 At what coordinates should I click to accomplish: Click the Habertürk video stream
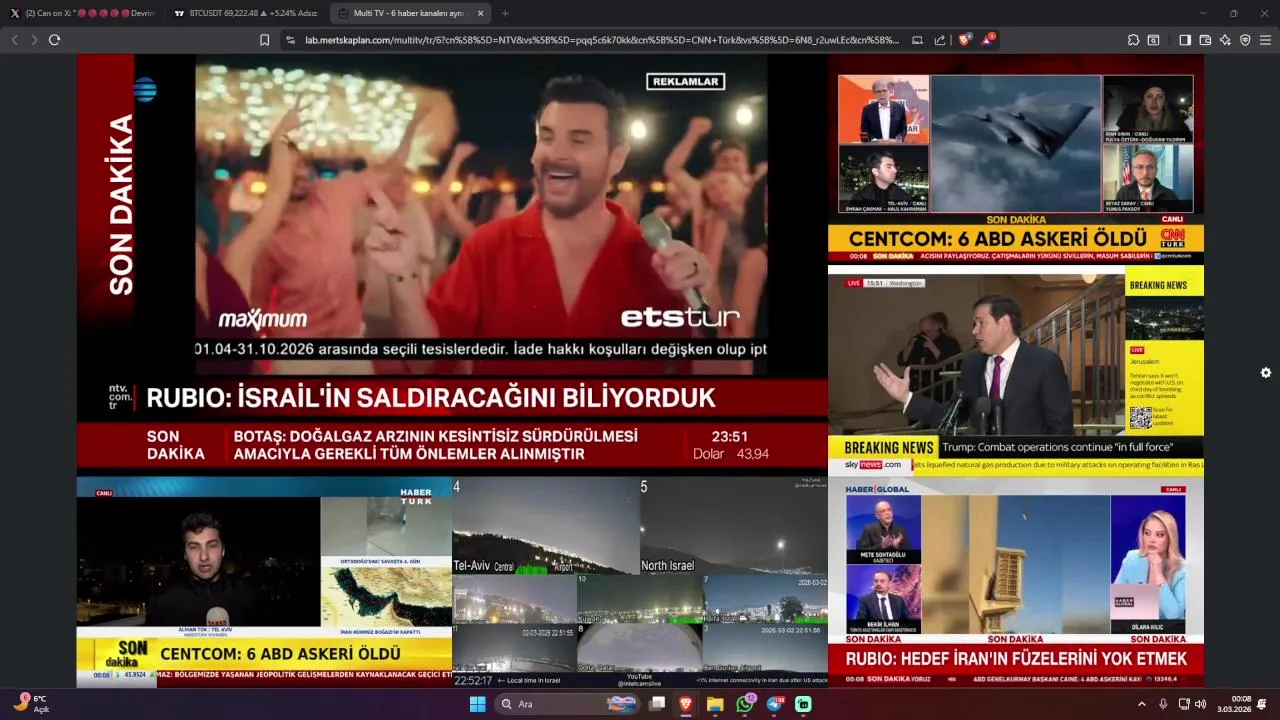pyautogui.click(x=264, y=581)
